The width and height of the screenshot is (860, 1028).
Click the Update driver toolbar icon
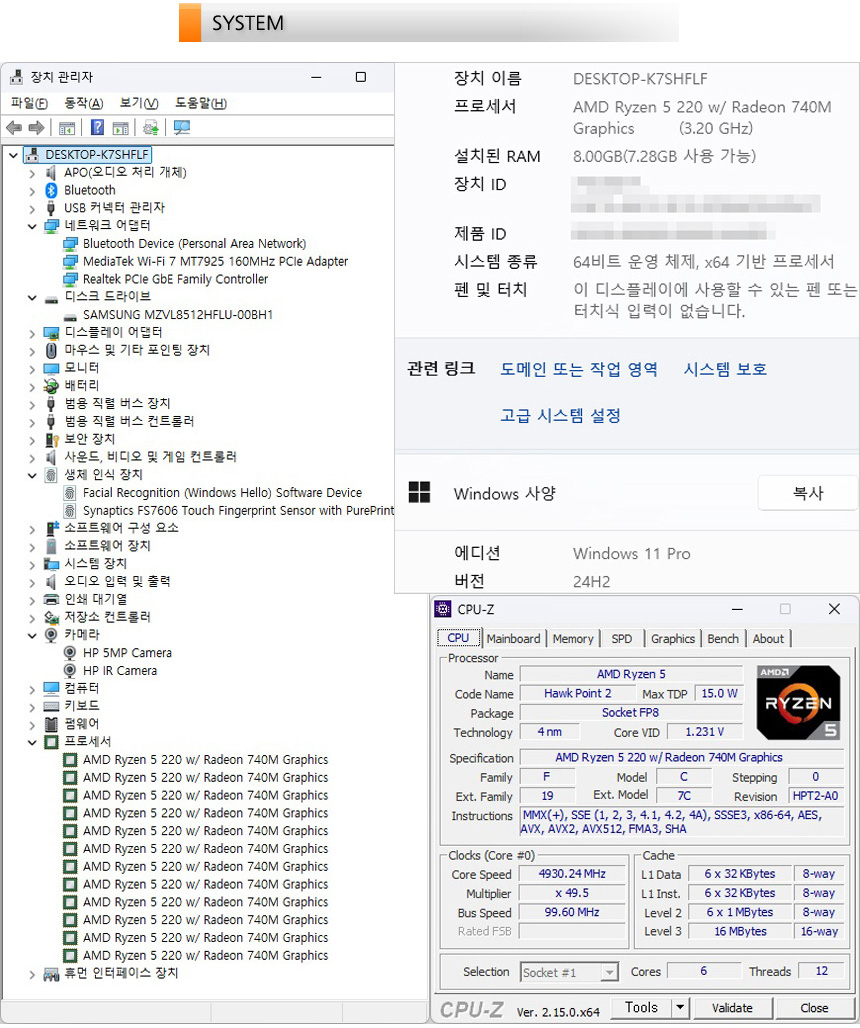(x=150, y=128)
